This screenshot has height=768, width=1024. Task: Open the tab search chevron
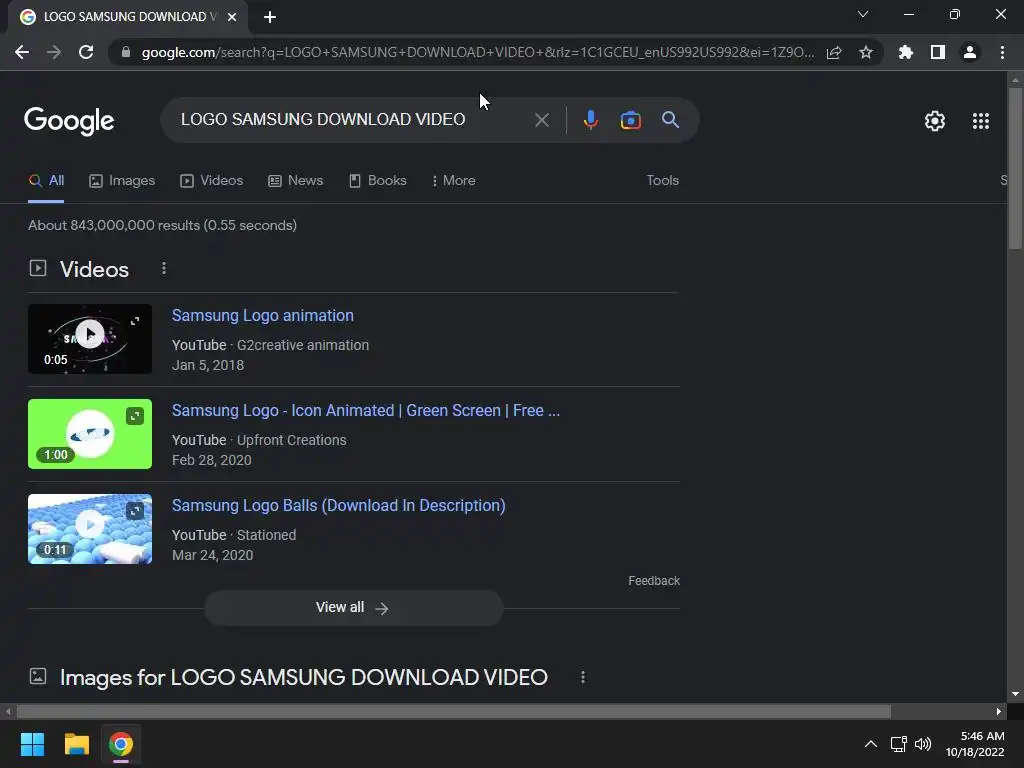[x=863, y=14]
